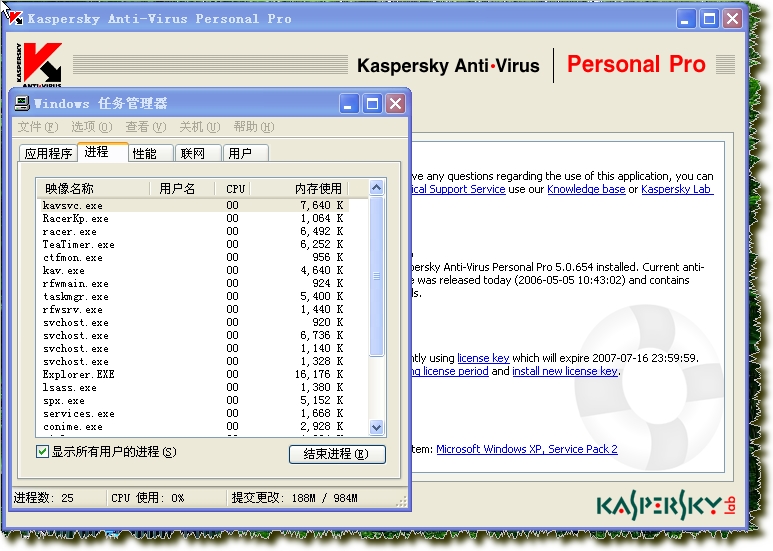Click process list scroll up arrow
Viewport: 773px width, 551px height.
pos(376,187)
